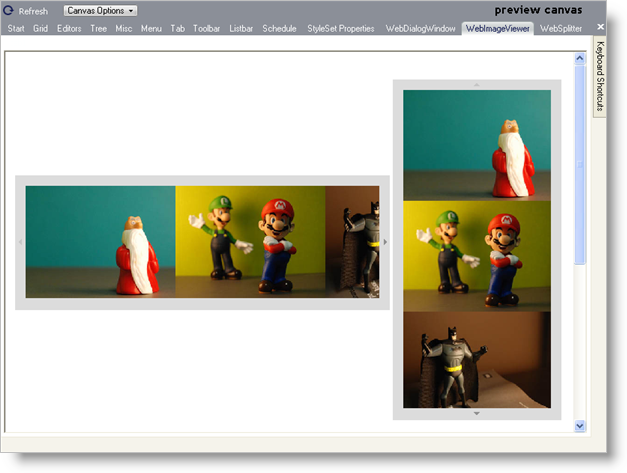Click the vertical scrollbar thumb
The image size is (627, 473).
[x=580, y=165]
